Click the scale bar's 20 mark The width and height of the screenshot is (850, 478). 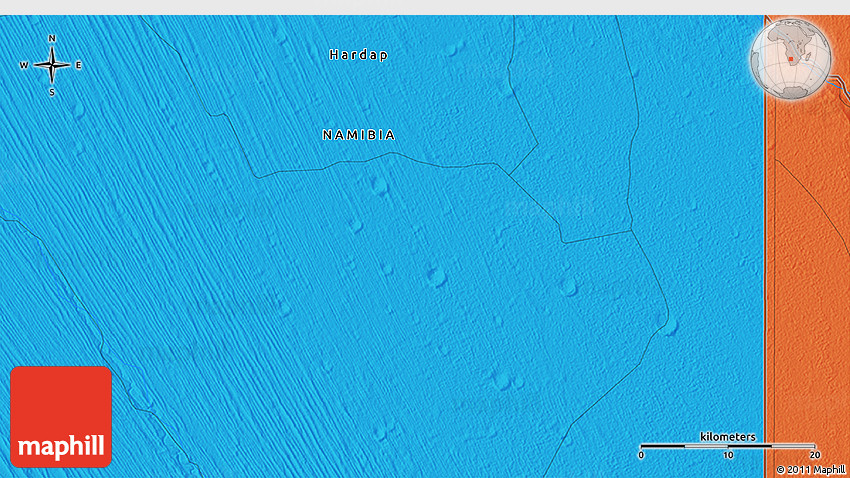[x=814, y=455]
